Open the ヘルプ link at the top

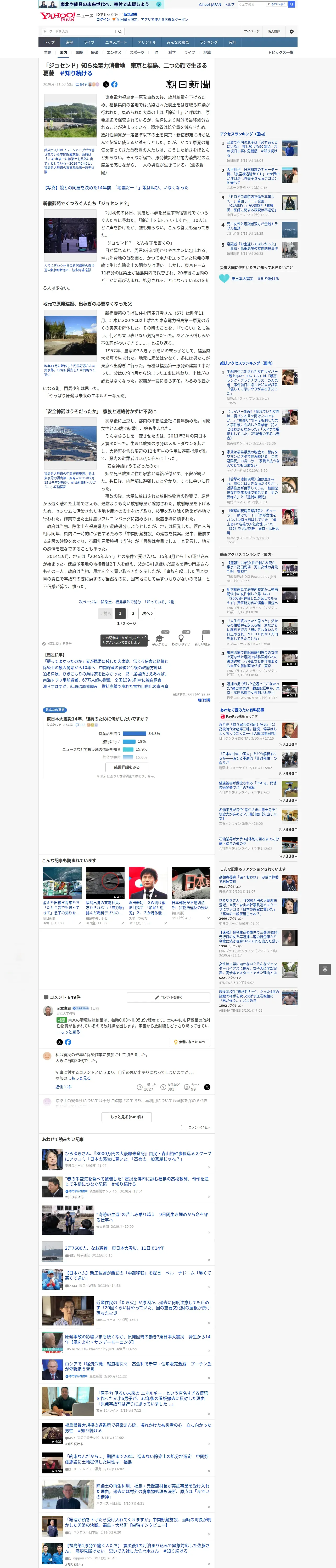tap(229, 4)
